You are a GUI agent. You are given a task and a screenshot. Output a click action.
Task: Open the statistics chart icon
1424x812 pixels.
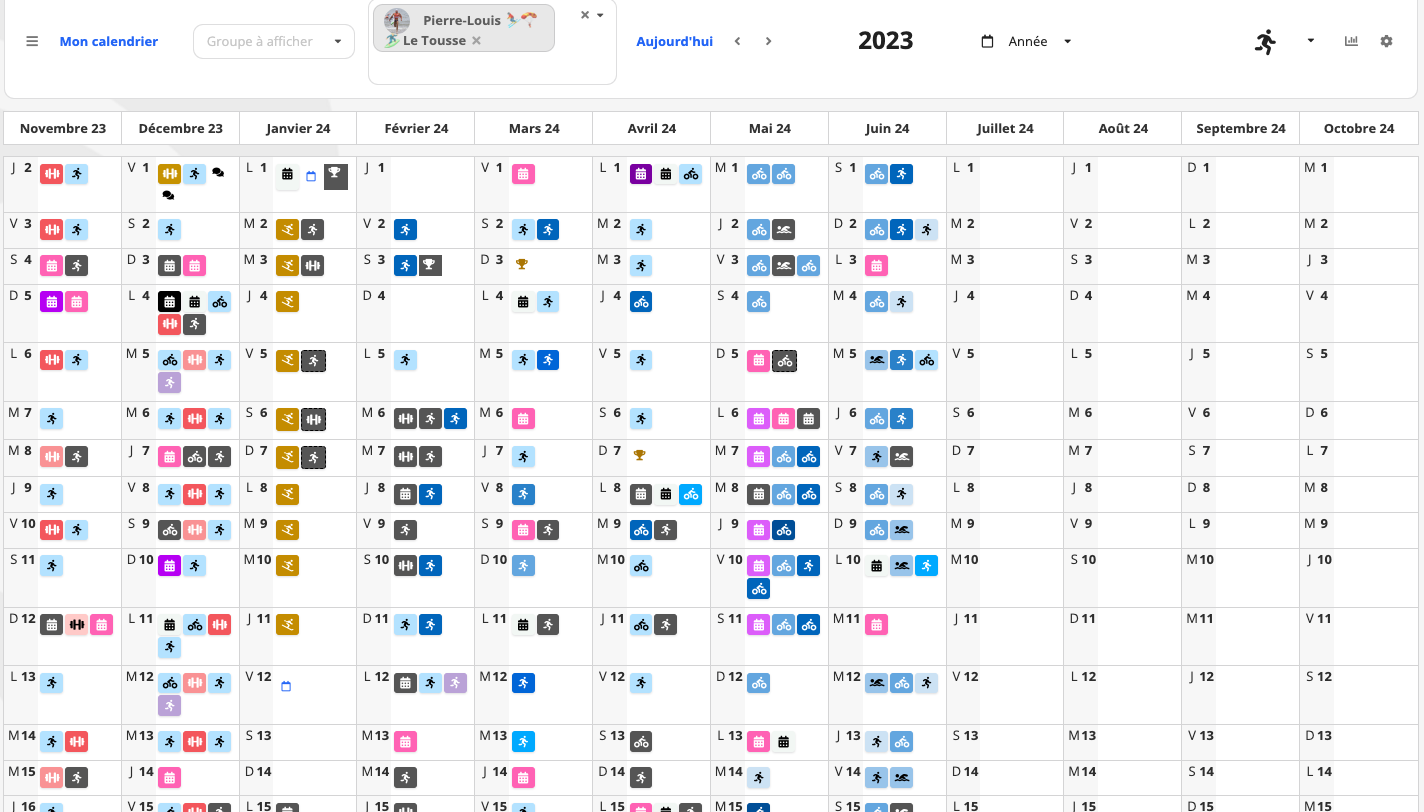[x=1351, y=42]
